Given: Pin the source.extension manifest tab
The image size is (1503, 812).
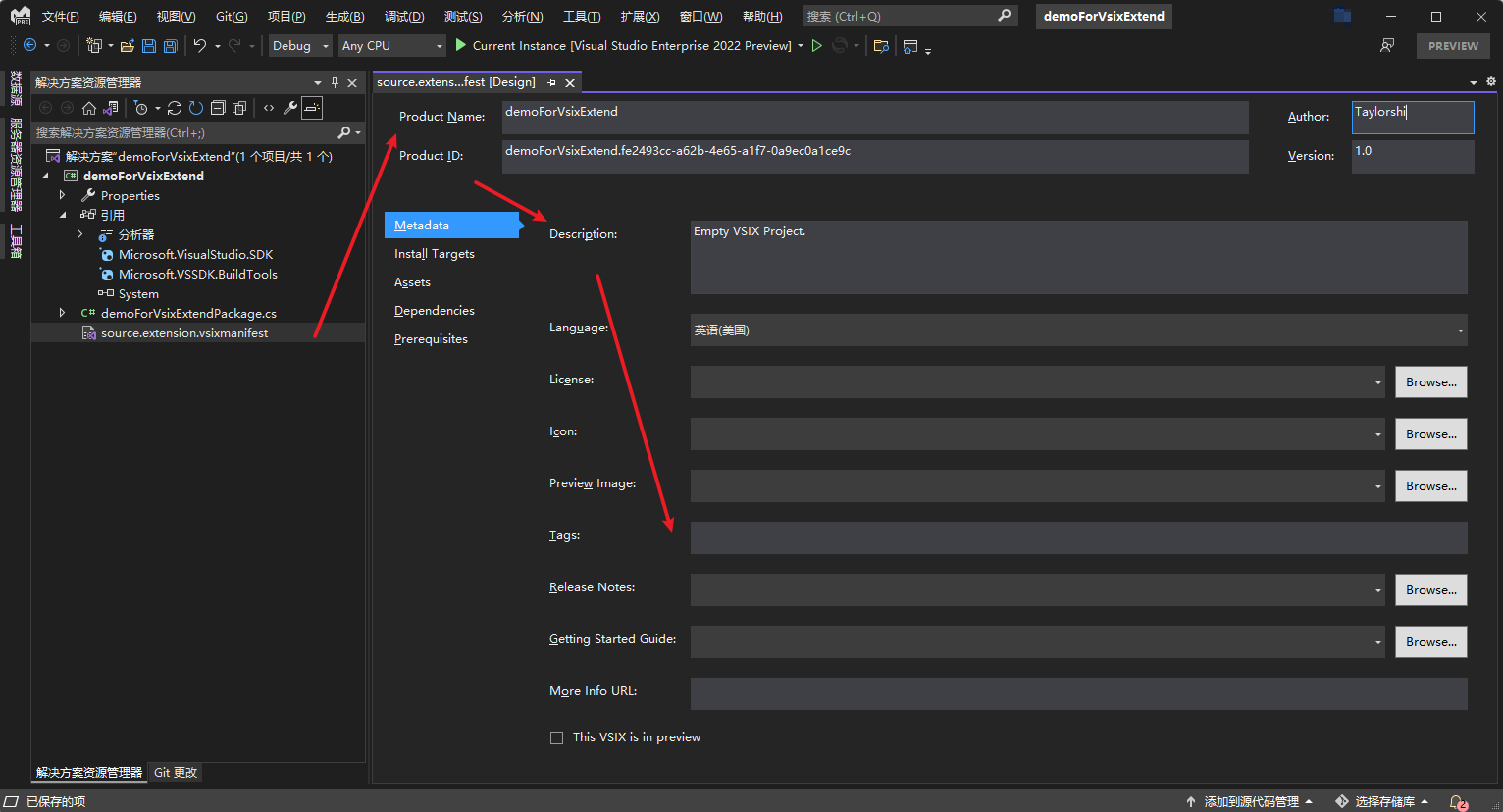Looking at the screenshot, I should click(x=551, y=82).
